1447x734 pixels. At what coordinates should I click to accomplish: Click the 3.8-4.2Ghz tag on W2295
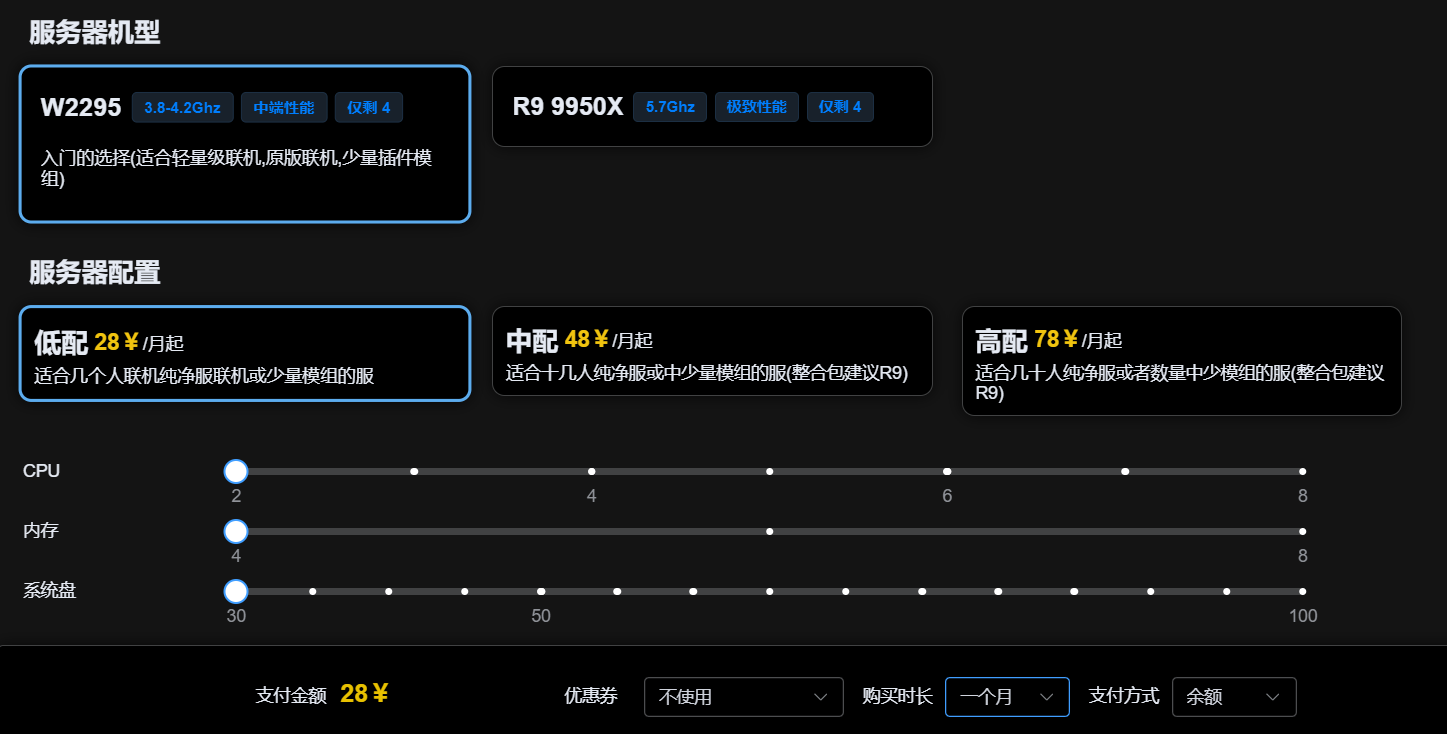point(183,107)
